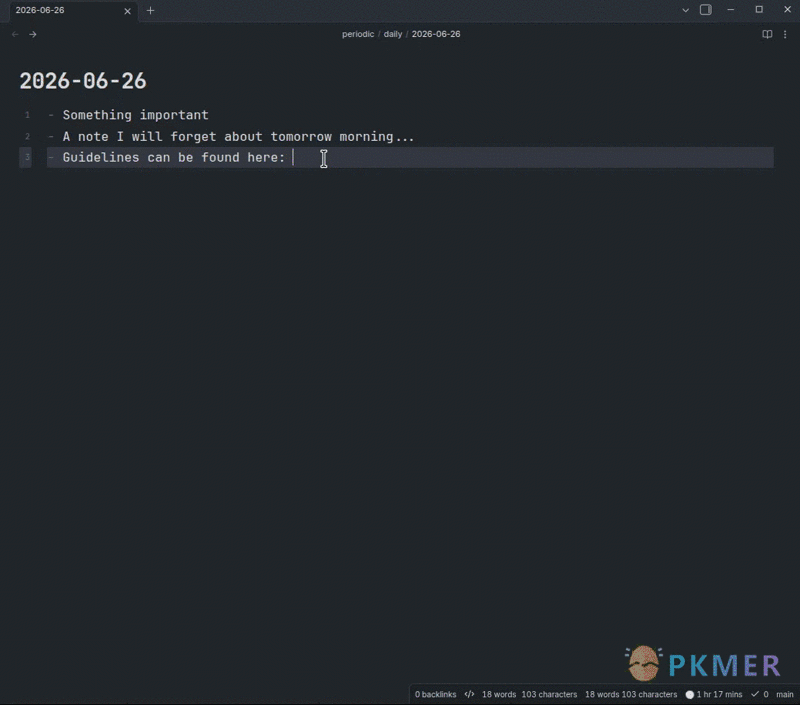
Task: Select the 2026-06-26 tab
Action: pyautogui.click(x=67, y=11)
